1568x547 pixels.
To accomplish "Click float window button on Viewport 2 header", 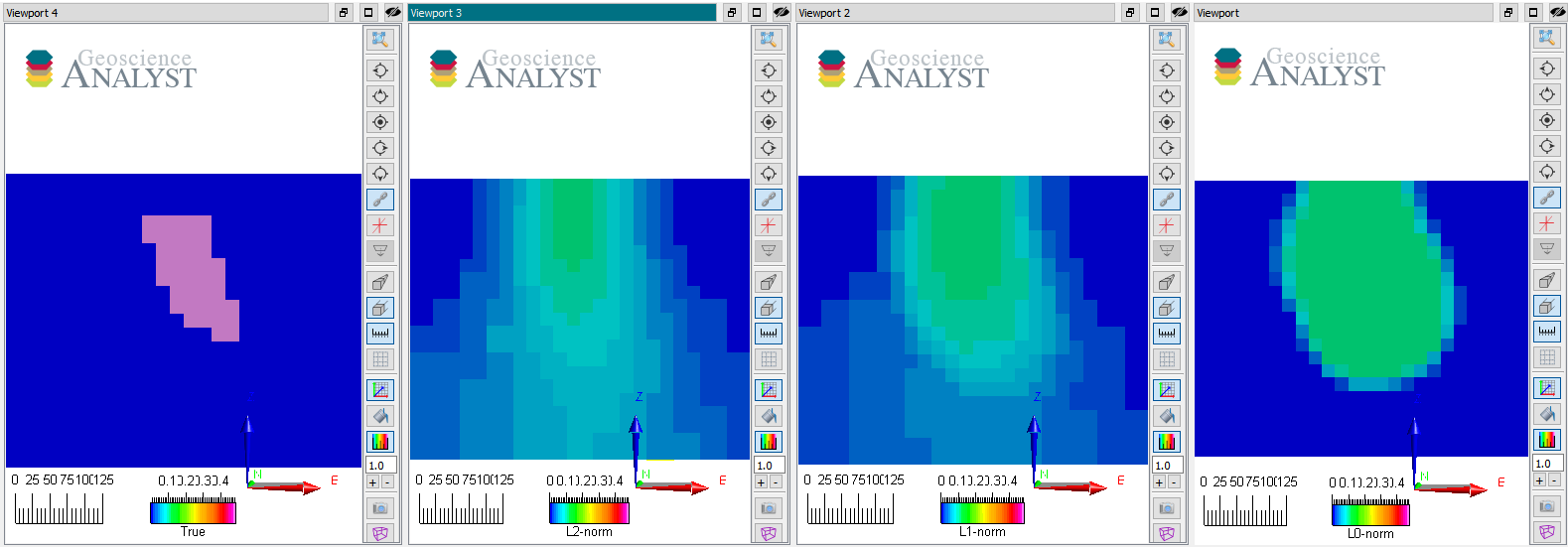I will click(1130, 13).
